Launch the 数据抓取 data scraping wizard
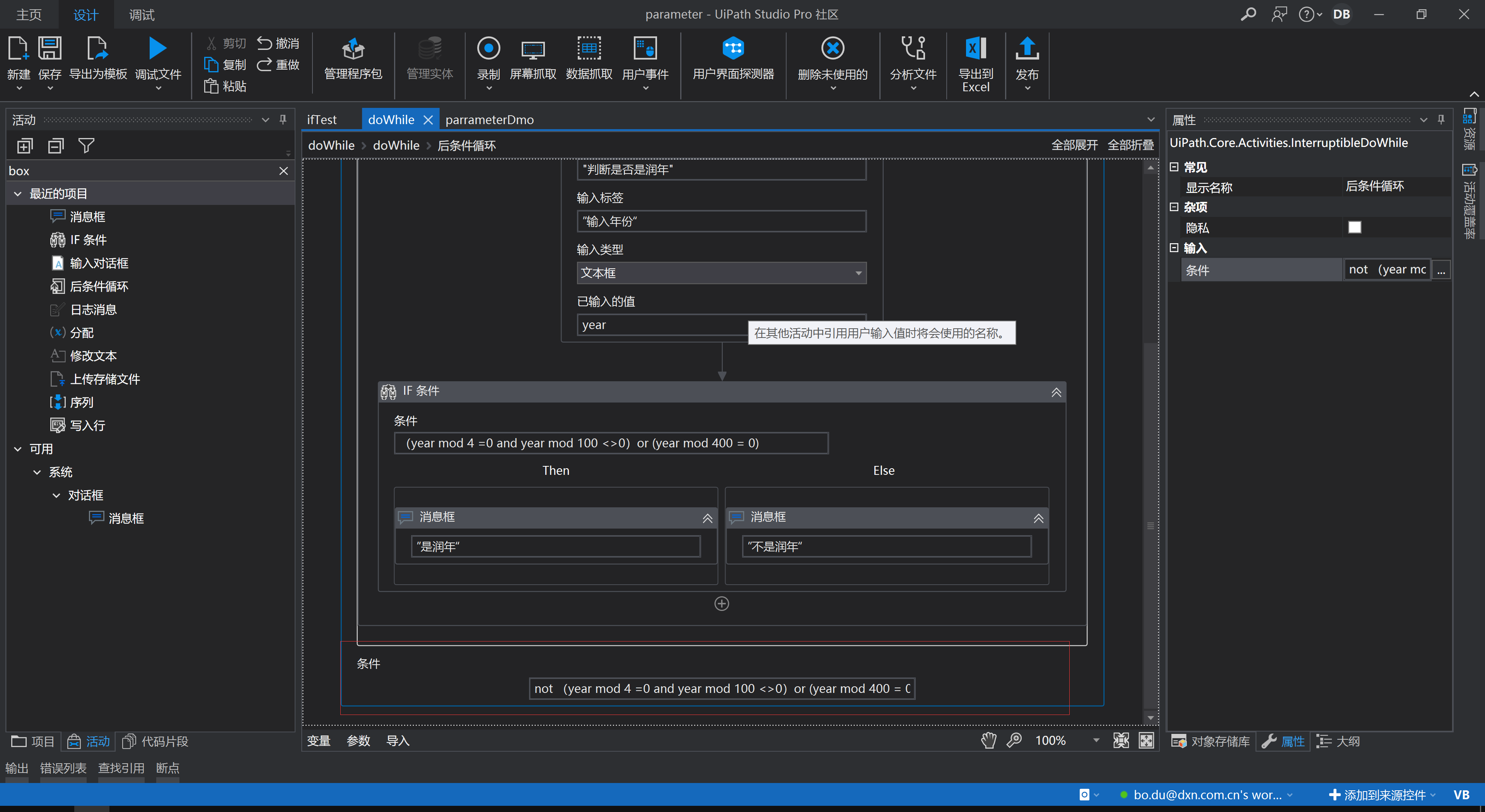1485x812 pixels. click(589, 60)
